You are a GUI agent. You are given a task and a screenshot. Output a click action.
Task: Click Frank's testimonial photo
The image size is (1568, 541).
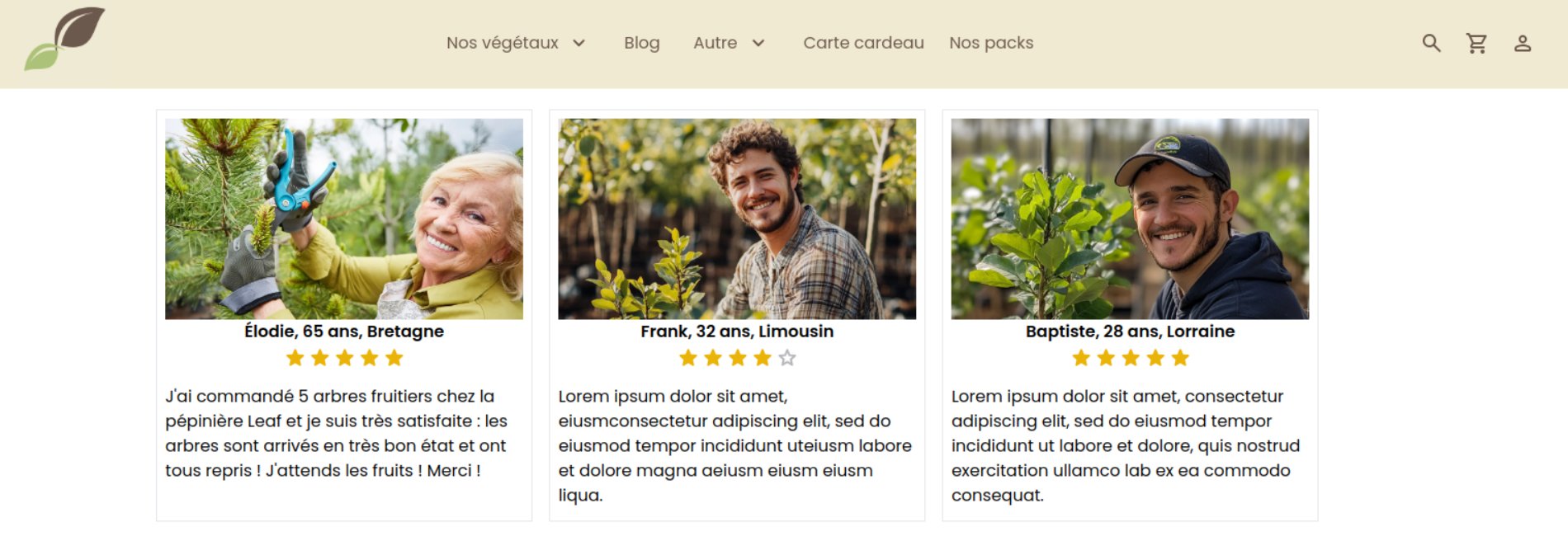pyautogui.click(x=737, y=219)
